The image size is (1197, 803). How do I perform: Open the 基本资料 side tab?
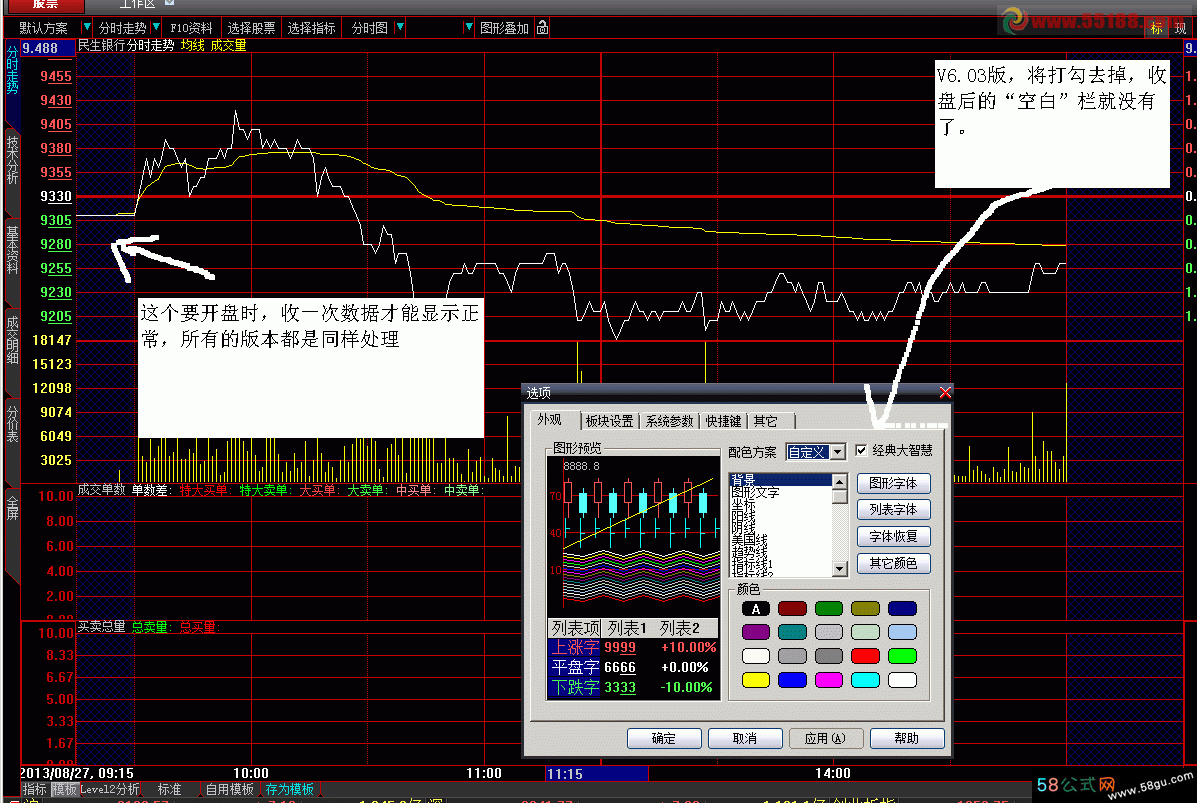[x=12, y=249]
